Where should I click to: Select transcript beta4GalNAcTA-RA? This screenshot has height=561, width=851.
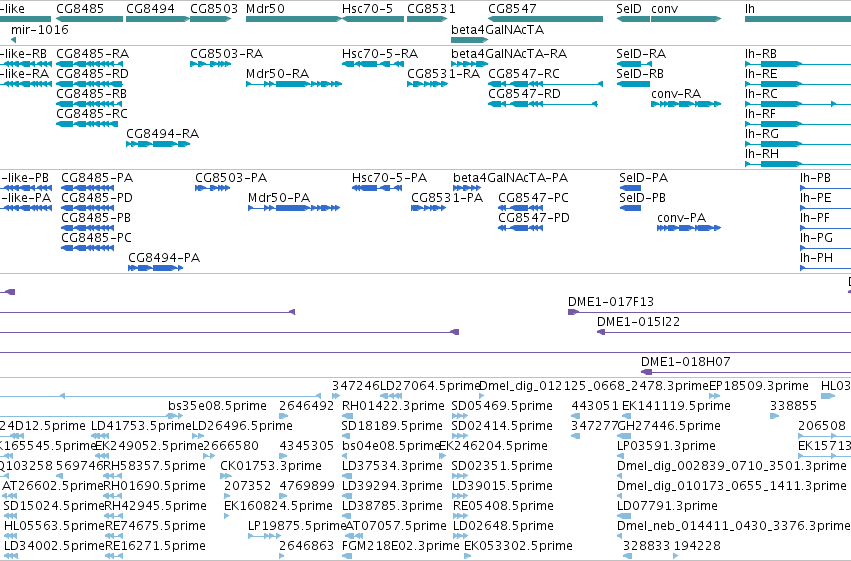tap(469, 64)
